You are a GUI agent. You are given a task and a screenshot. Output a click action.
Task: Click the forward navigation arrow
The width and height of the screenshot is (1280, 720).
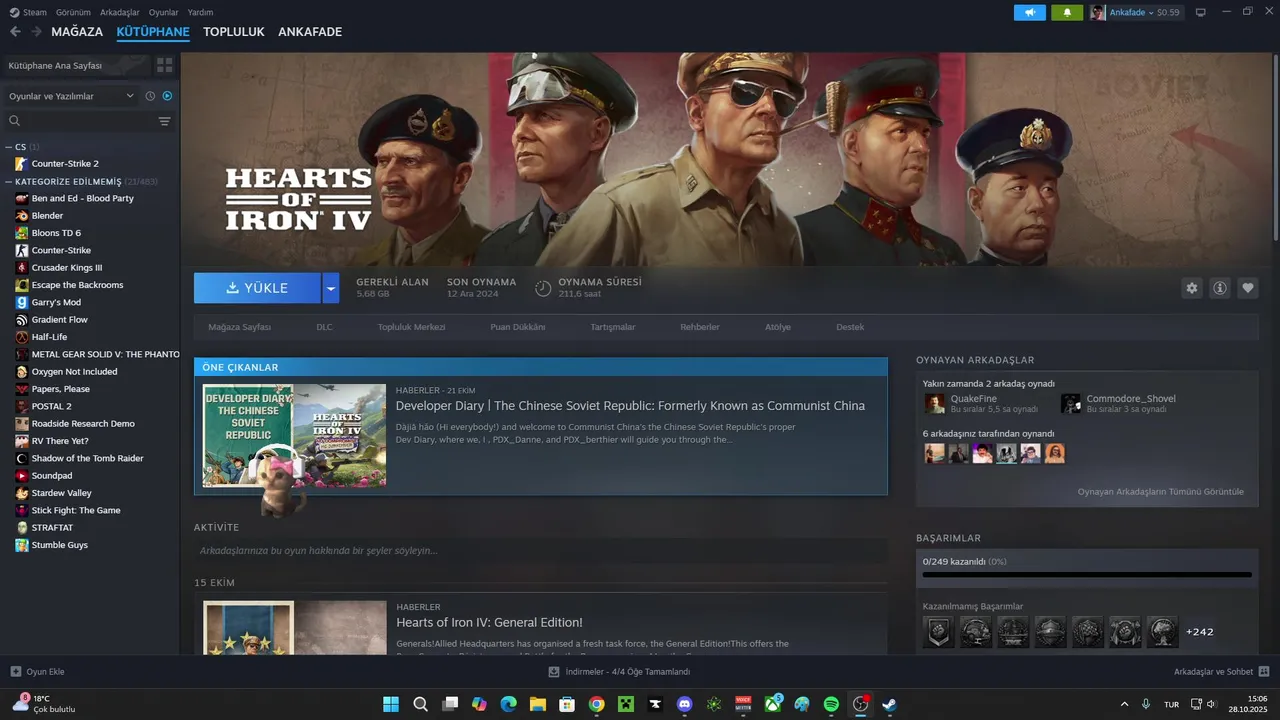tap(36, 32)
